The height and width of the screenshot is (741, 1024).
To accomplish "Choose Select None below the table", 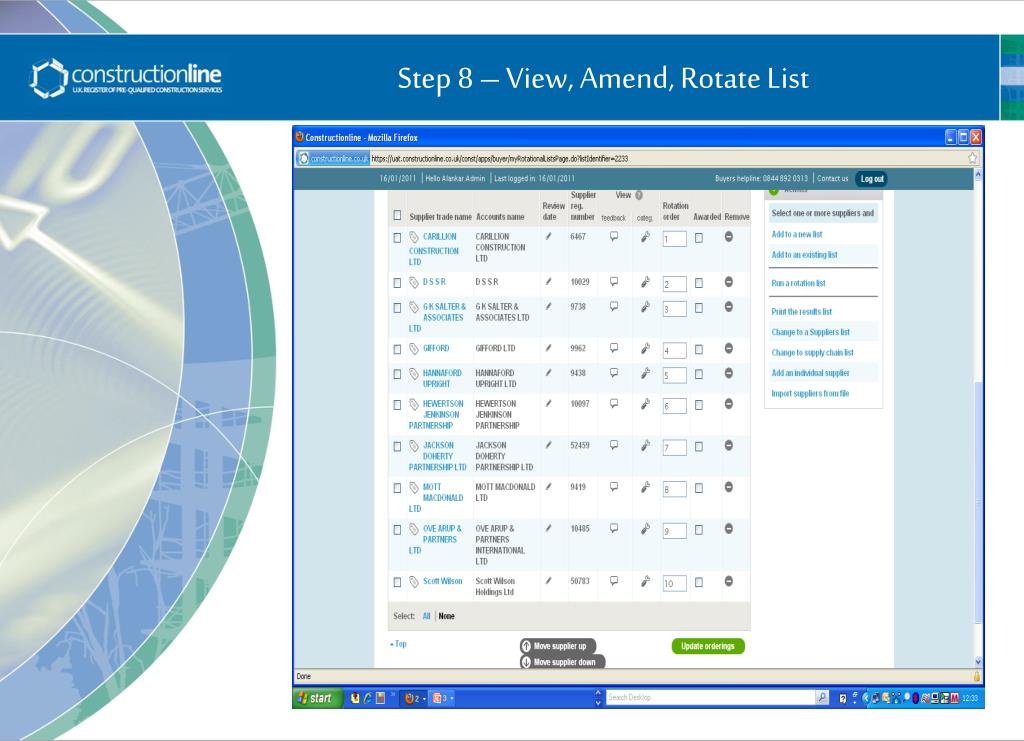I will coord(447,616).
